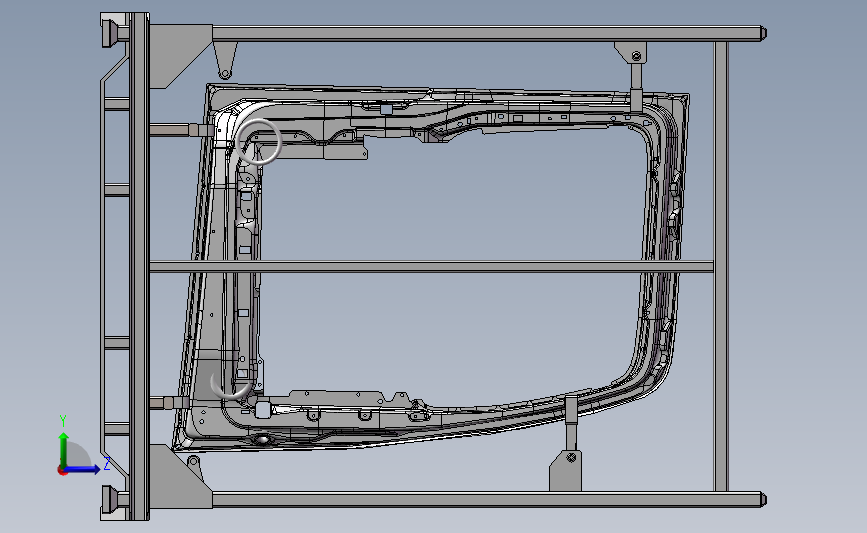Select the top-left gusset plate of the frame
Image resolution: width=867 pixels, height=533 pixels.
pyautogui.click(x=174, y=53)
